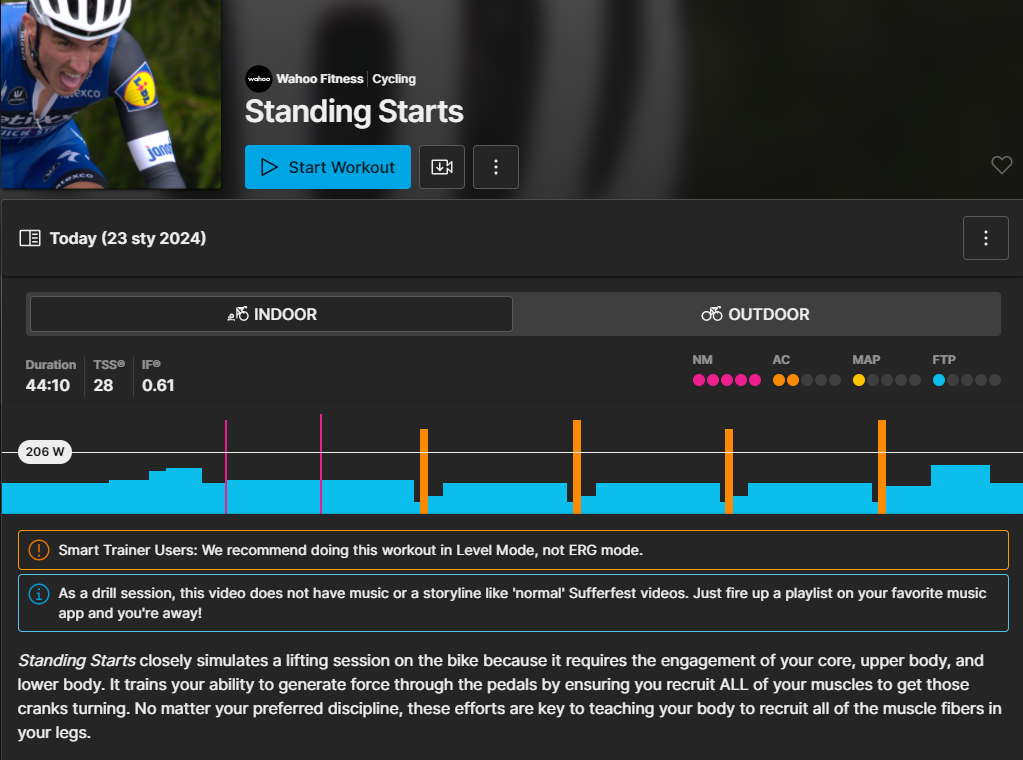The width and height of the screenshot is (1023, 760).
Task: Open the Today schedule three-dot menu
Action: (986, 238)
